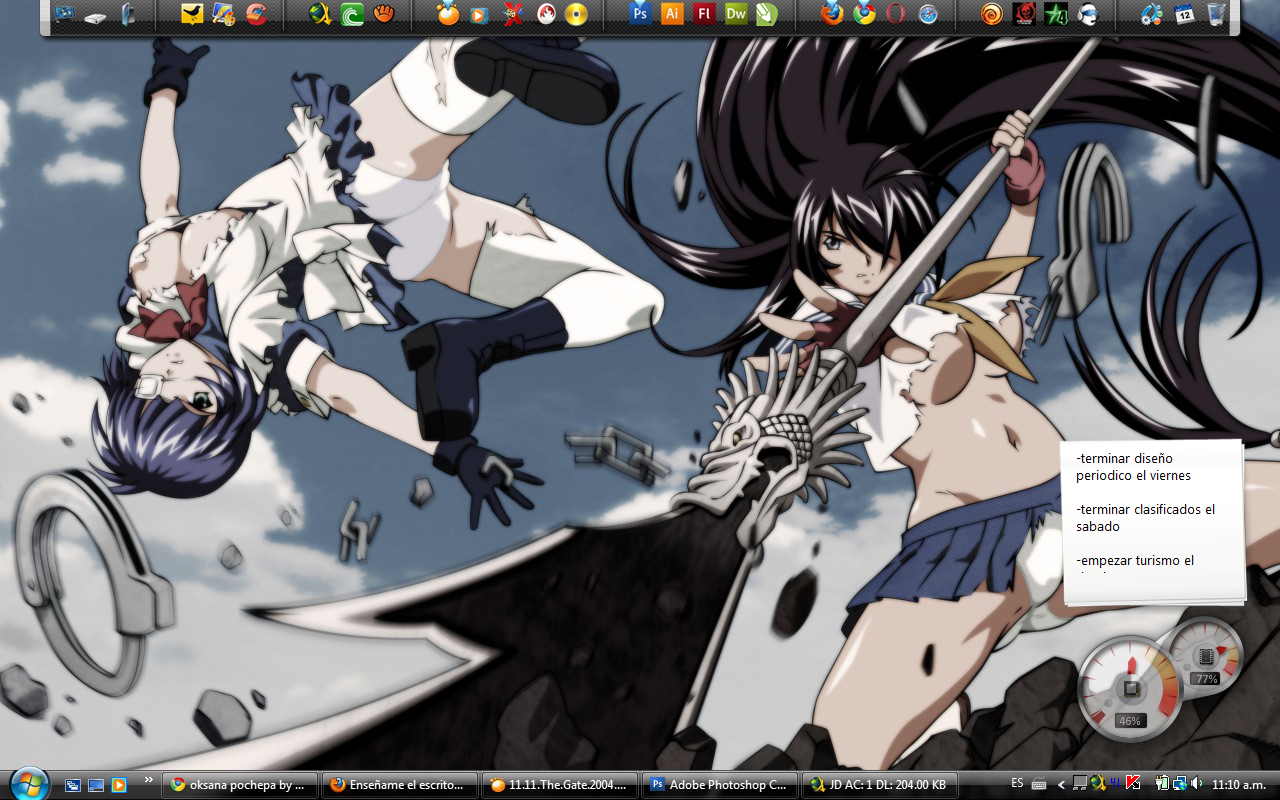Screen dimensions: 1280x800
Task: Click the red antivirus icon in the tray
Action: 1133,784
